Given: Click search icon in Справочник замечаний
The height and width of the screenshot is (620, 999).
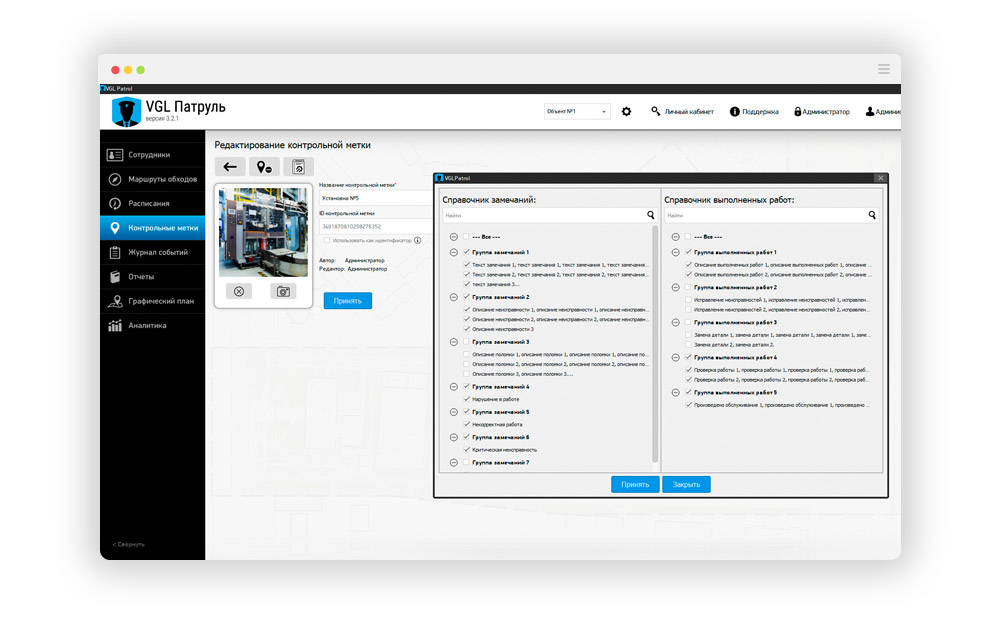Looking at the screenshot, I should click(650, 215).
